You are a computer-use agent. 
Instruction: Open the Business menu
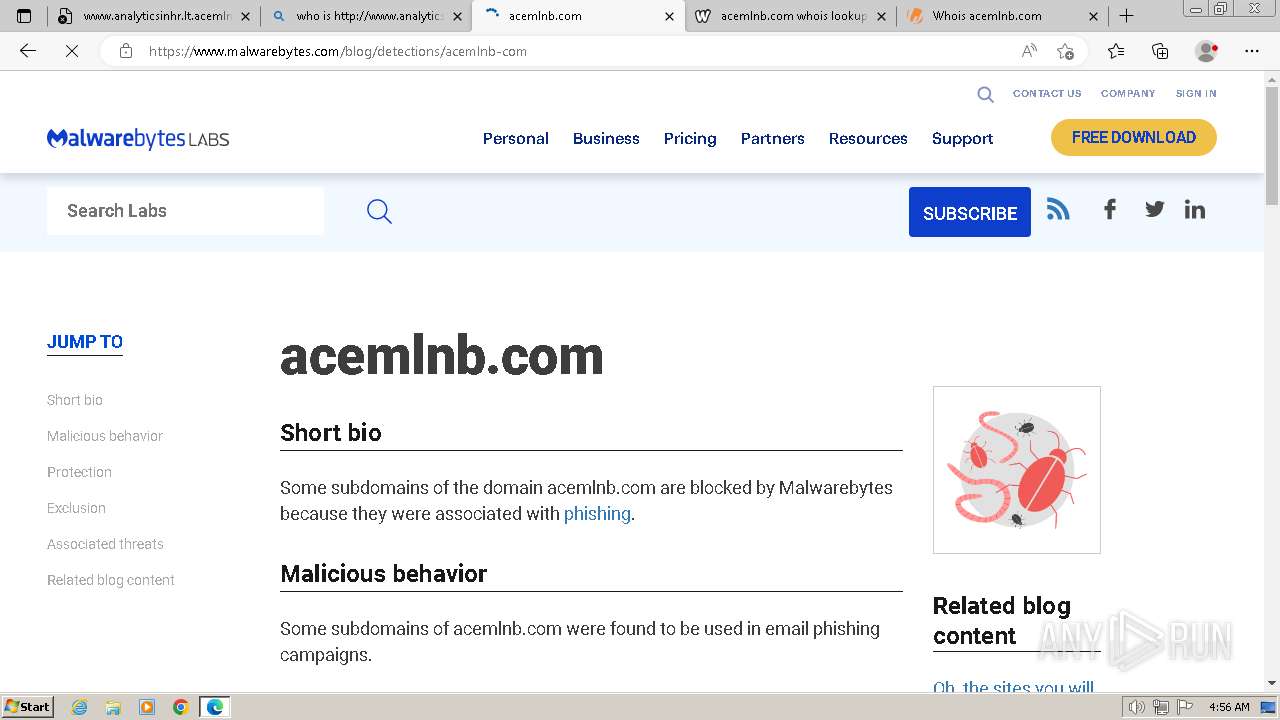(x=606, y=139)
